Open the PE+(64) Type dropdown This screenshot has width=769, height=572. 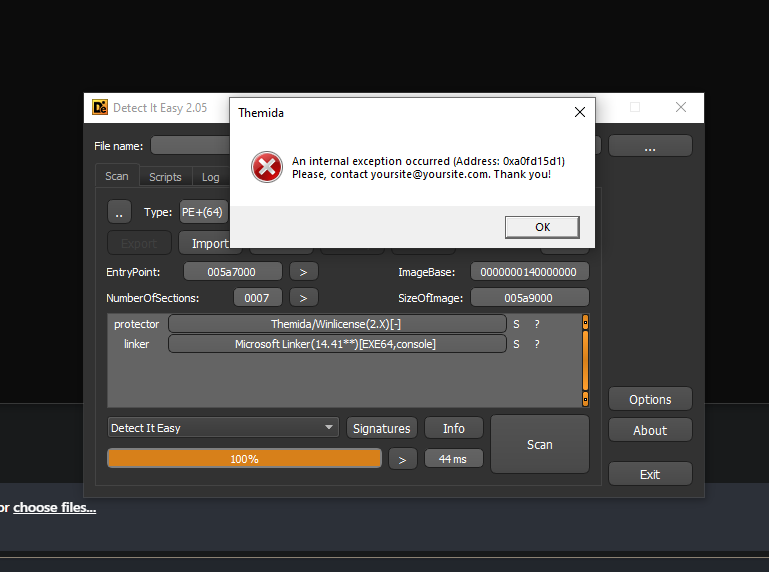(x=205, y=212)
